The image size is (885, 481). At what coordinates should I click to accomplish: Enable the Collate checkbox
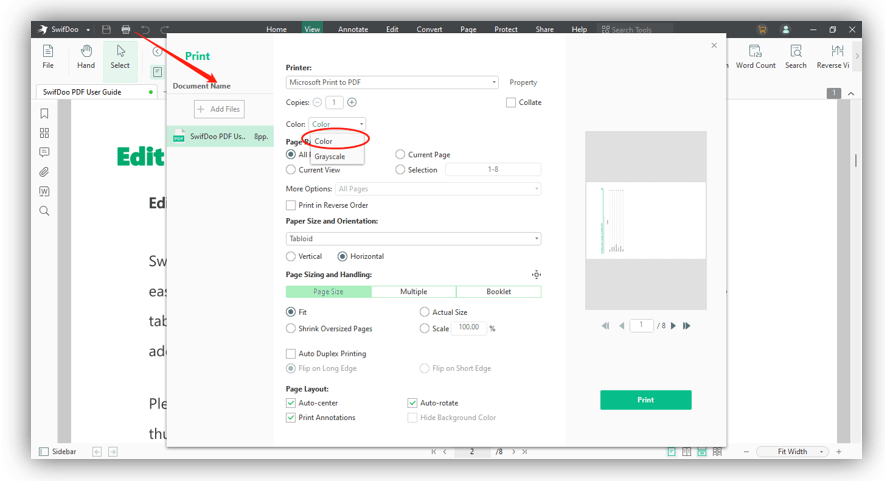point(511,102)
